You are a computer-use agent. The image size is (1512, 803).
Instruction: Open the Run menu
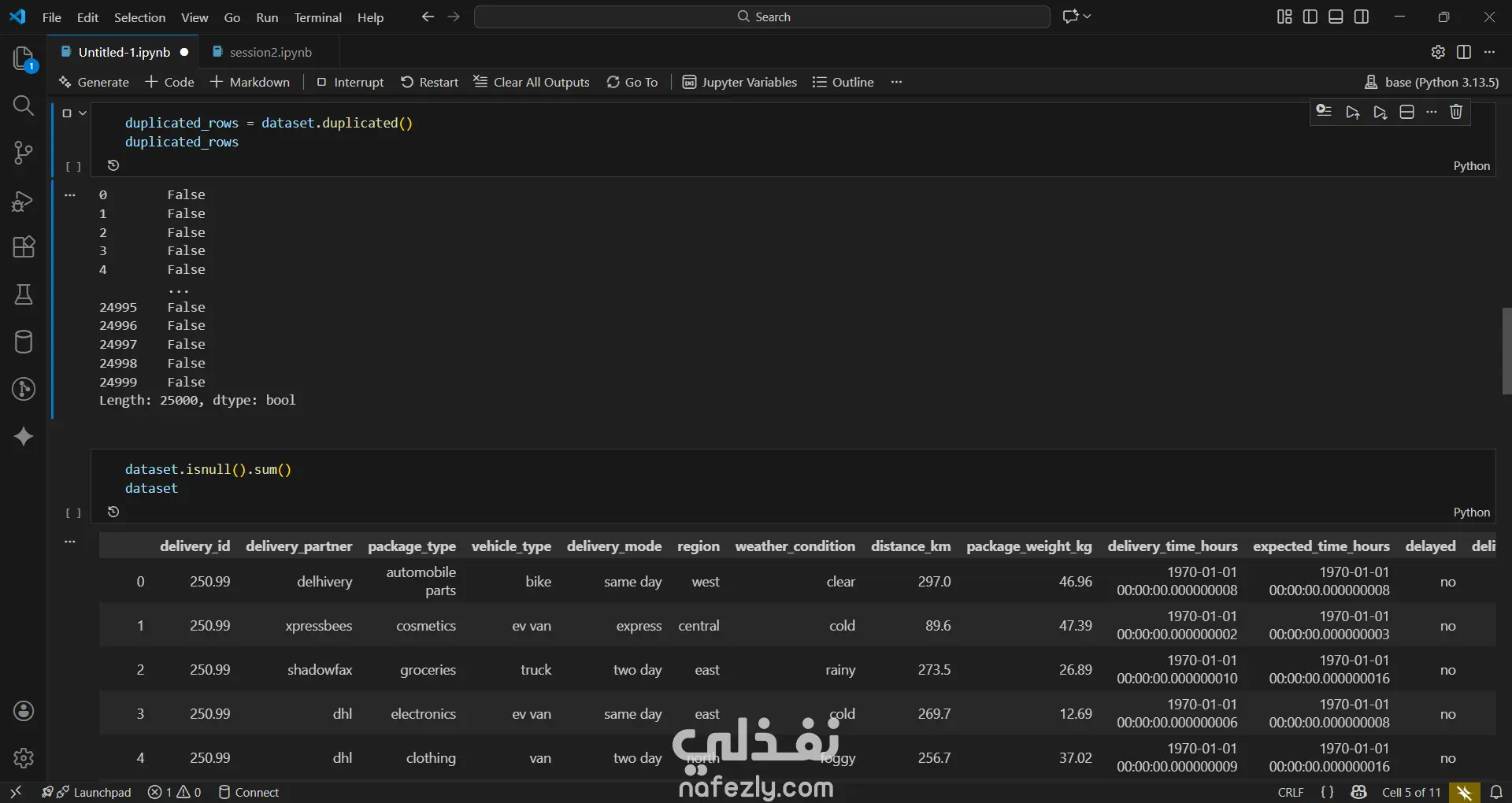[x=267, y=17]
